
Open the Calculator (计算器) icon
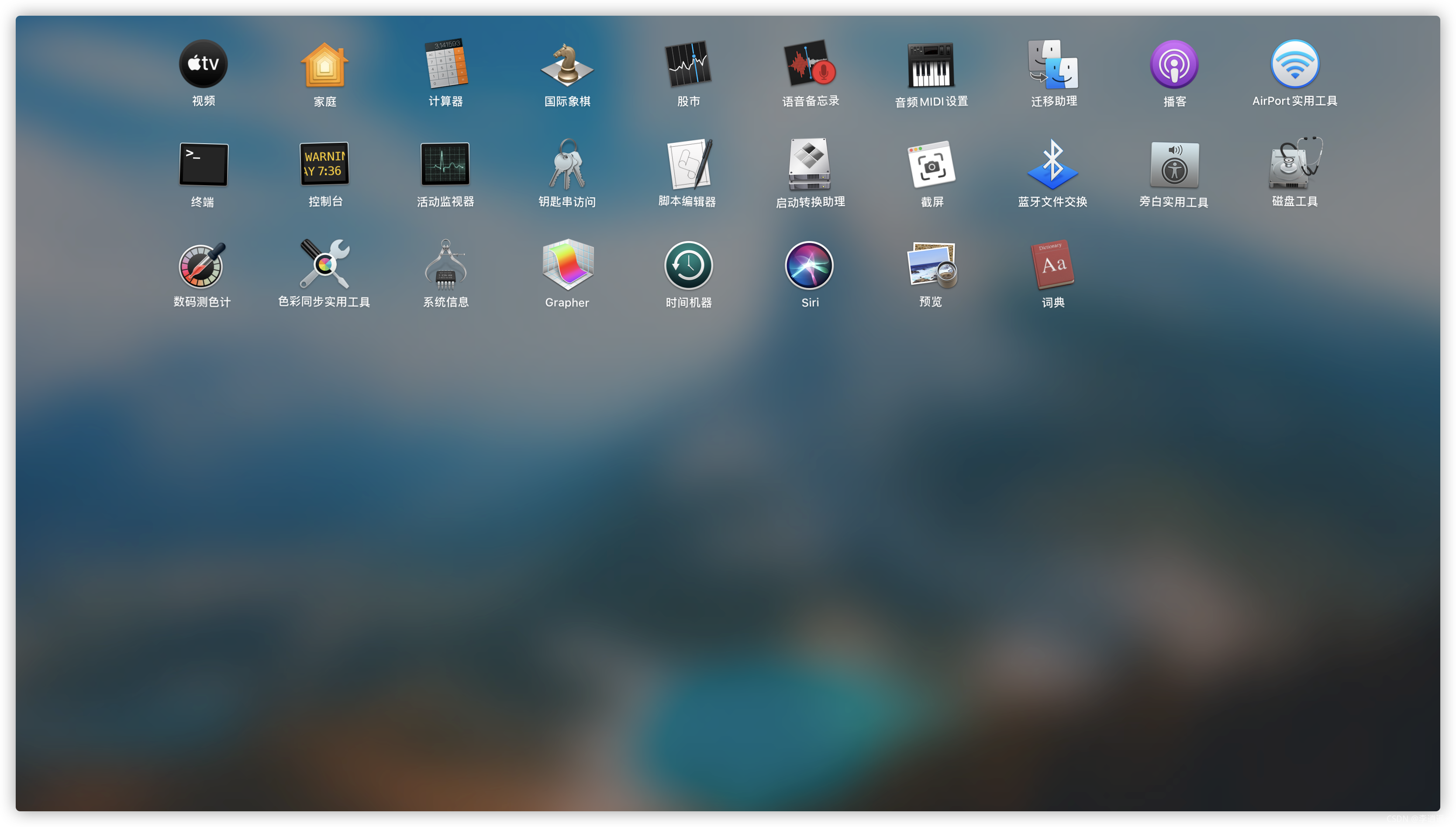(x=446, y=63)
